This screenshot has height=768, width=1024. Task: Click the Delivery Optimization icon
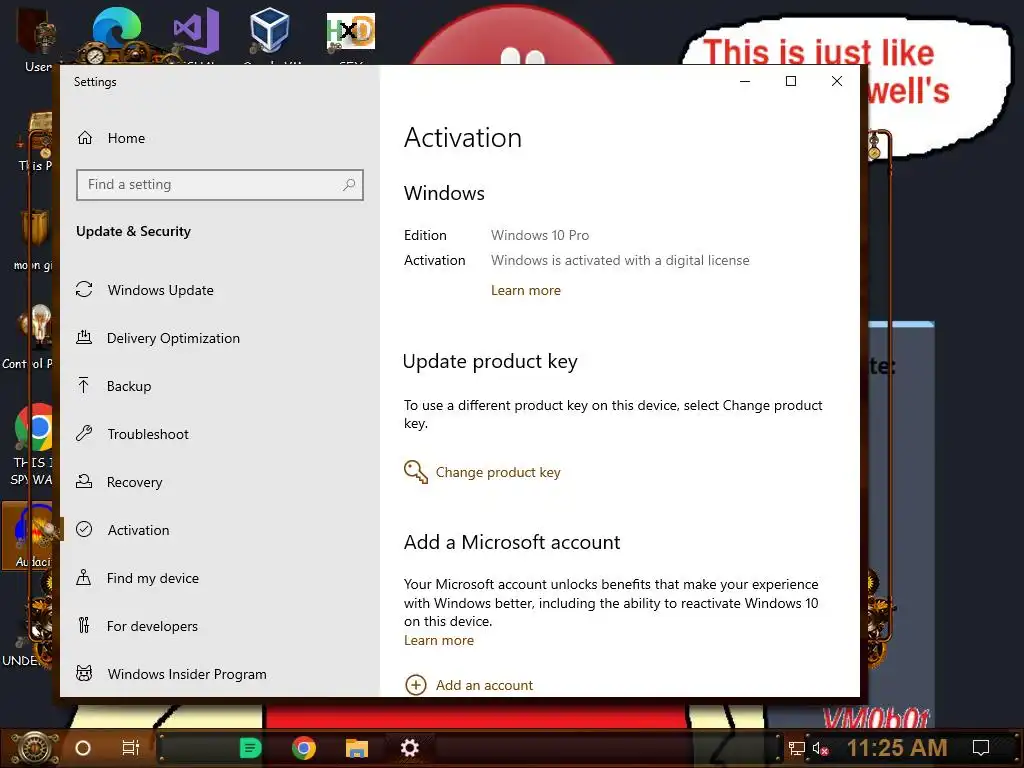pyautogui.click(x=84, y=338)
